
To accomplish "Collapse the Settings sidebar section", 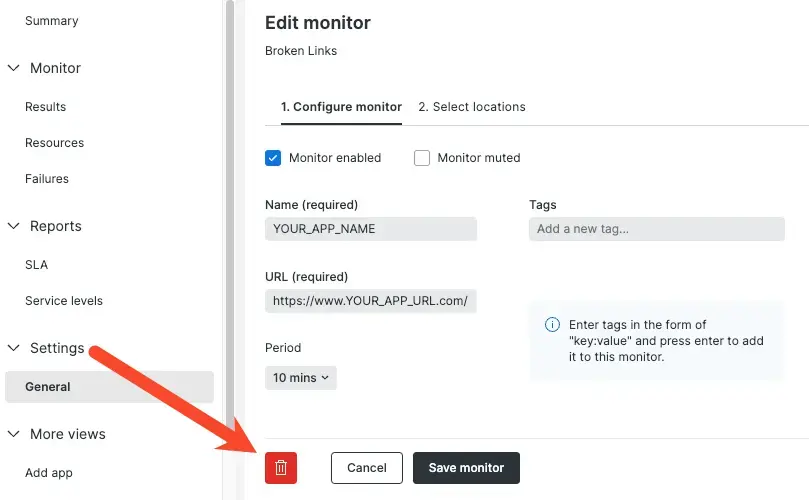I will coord(14,348).
